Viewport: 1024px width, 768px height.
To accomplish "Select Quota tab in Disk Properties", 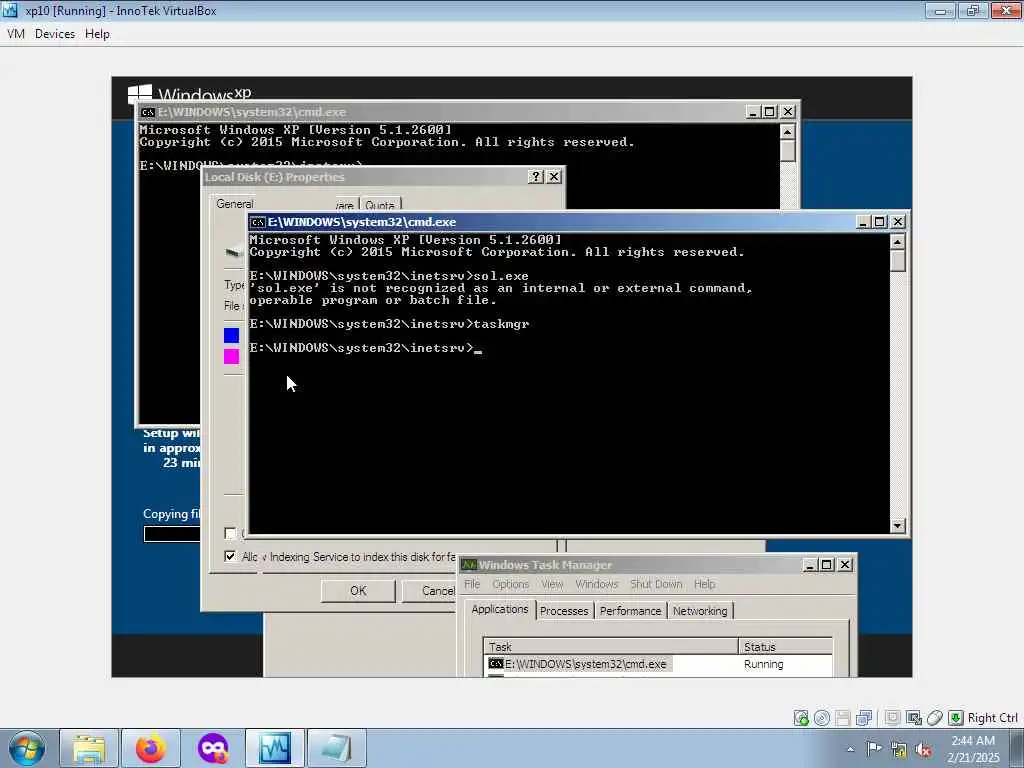I will pyautogui.click(x=379, y=205).
